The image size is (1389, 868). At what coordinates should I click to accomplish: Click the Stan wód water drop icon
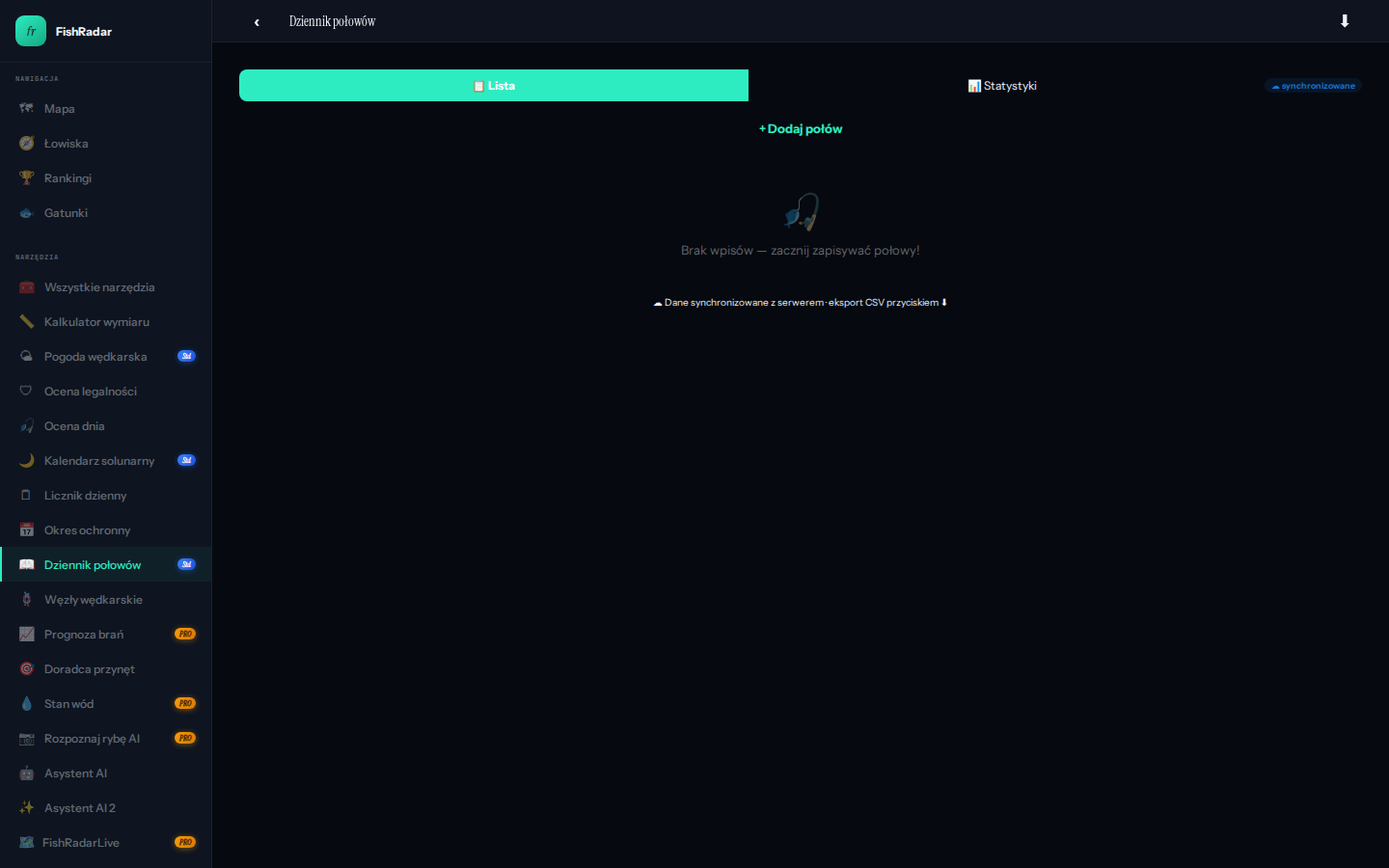point(27,704)
